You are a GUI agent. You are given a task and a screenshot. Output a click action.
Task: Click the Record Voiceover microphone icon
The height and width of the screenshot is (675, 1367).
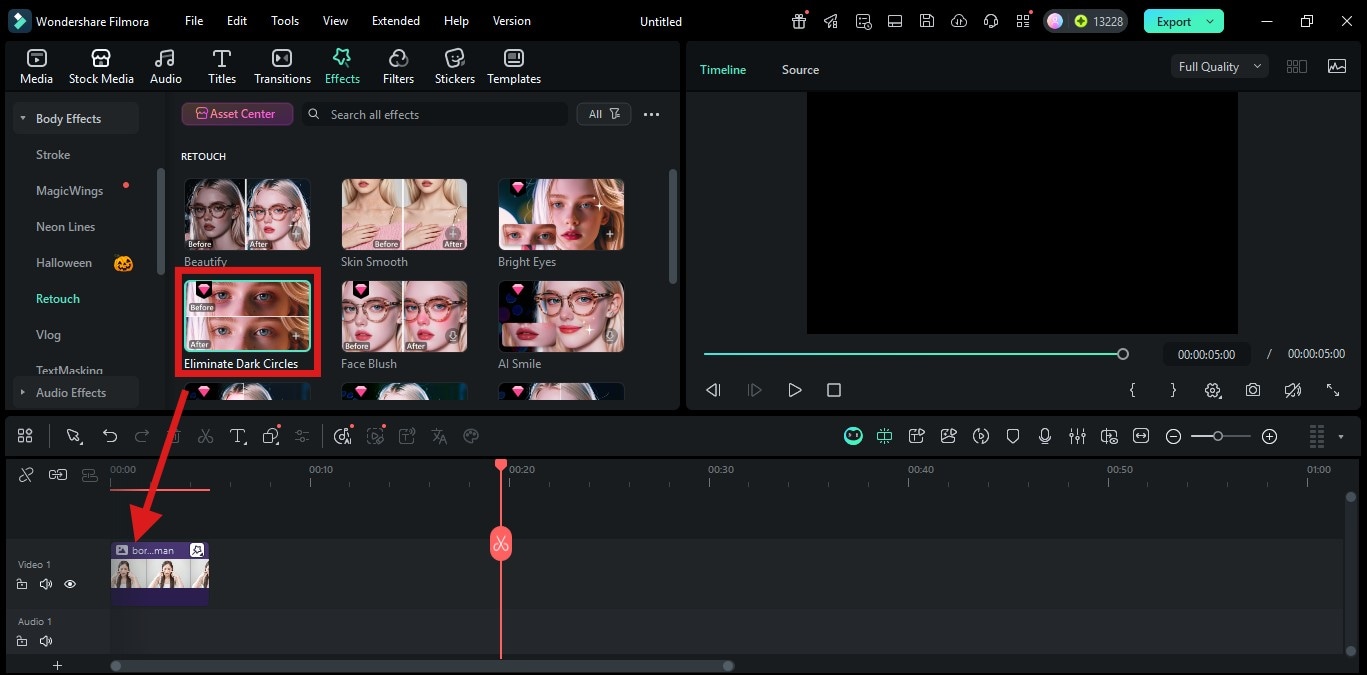1045,436
